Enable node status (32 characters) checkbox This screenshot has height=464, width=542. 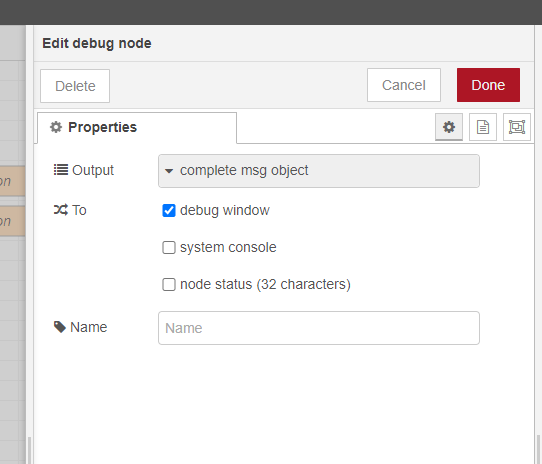[169, 284]
